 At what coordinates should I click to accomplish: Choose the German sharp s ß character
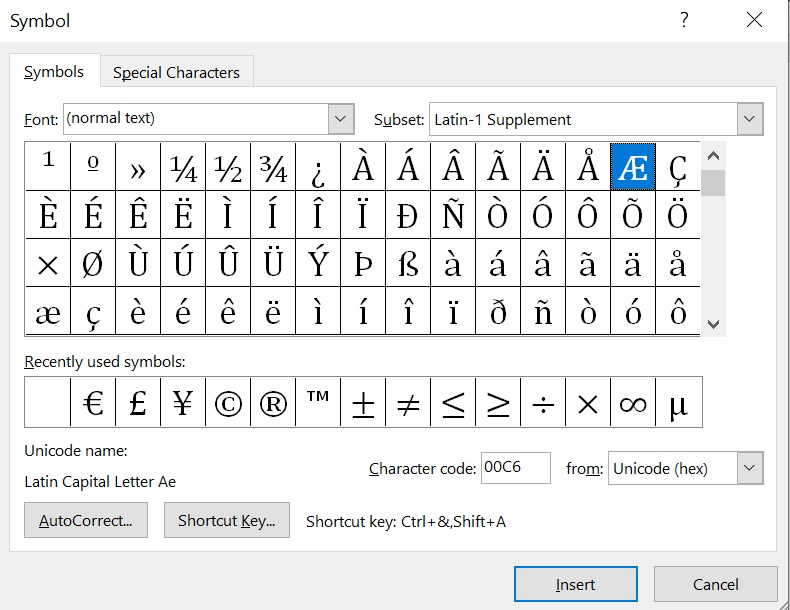click(408, 263)
